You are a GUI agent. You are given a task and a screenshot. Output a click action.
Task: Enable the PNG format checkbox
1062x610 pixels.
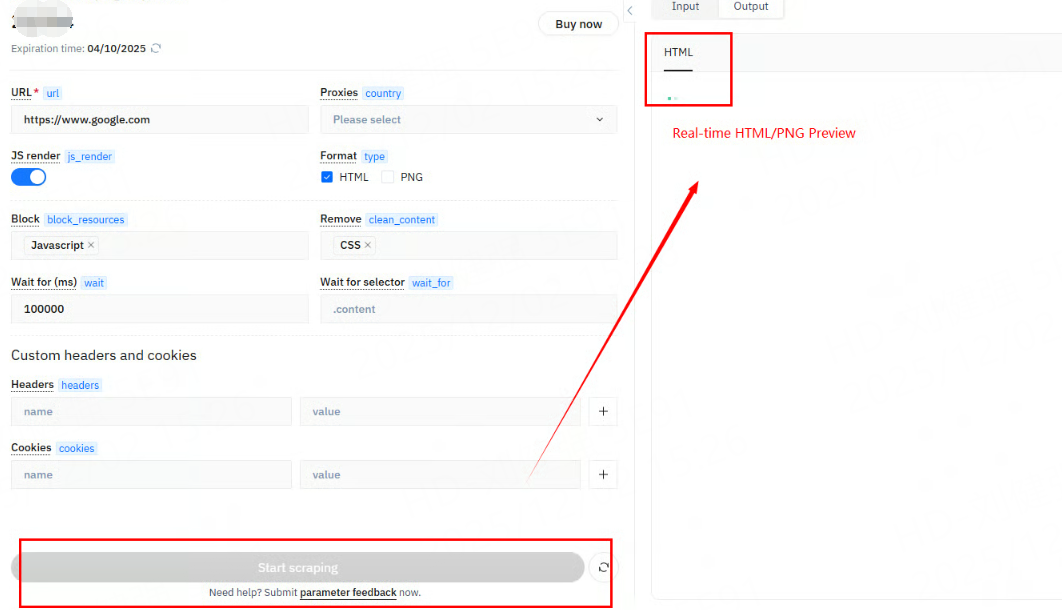point(388,177)
